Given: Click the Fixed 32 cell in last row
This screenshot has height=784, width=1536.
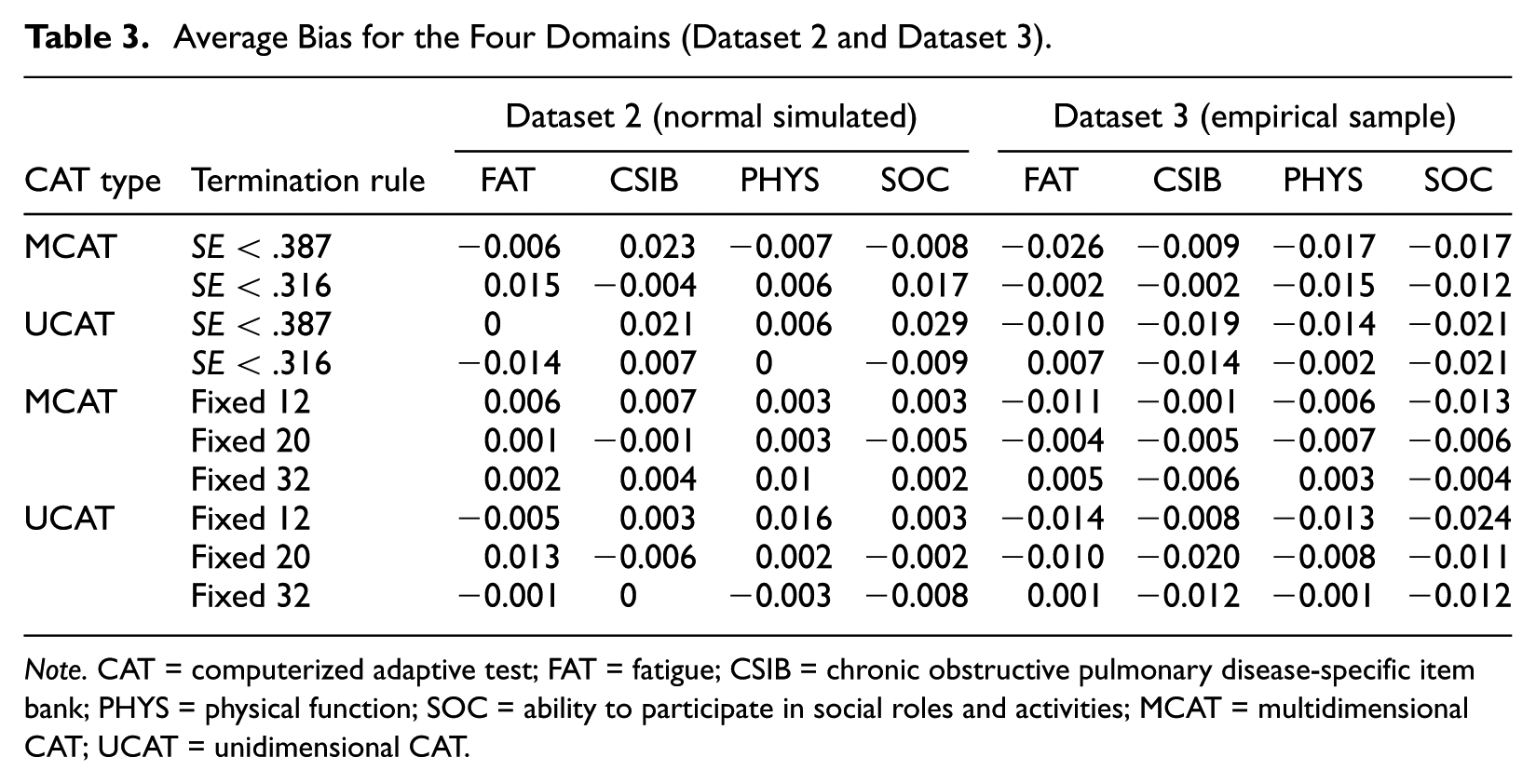Looking at the screenshot, I should pyautogui.click(x=250, y=596).
